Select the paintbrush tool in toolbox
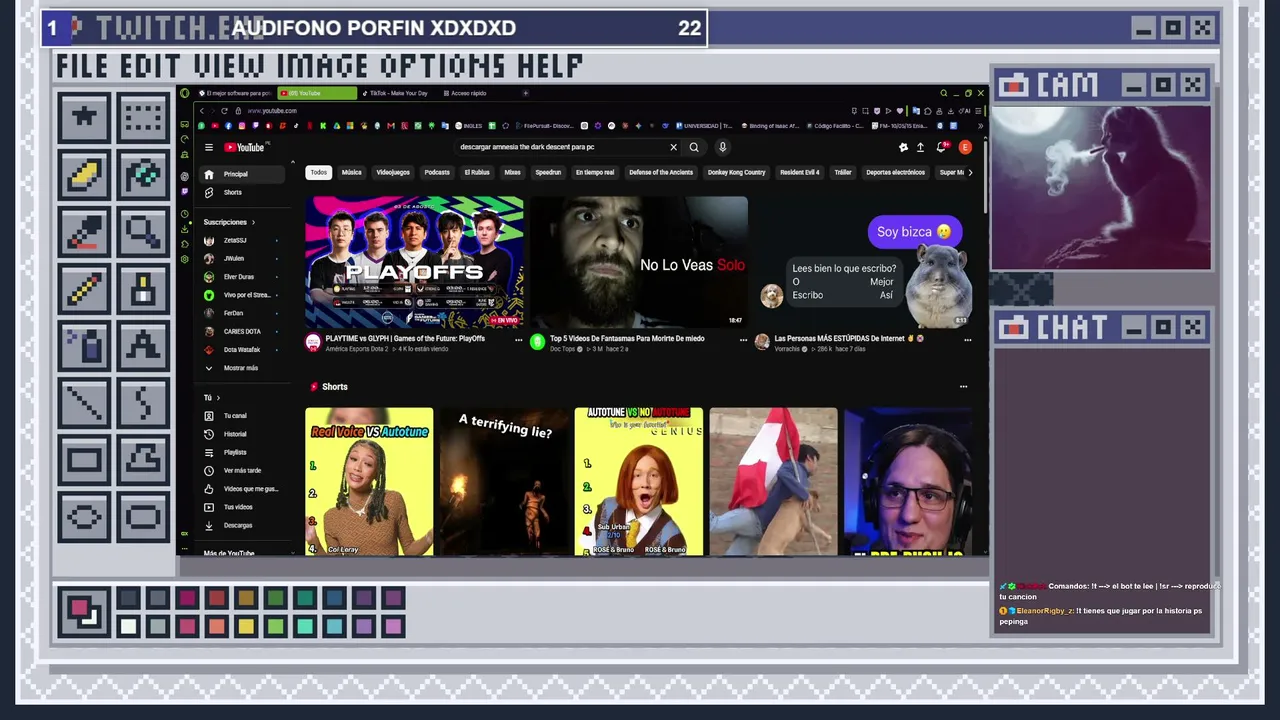This screenshot has height=720, width=1280. point(143,290)
